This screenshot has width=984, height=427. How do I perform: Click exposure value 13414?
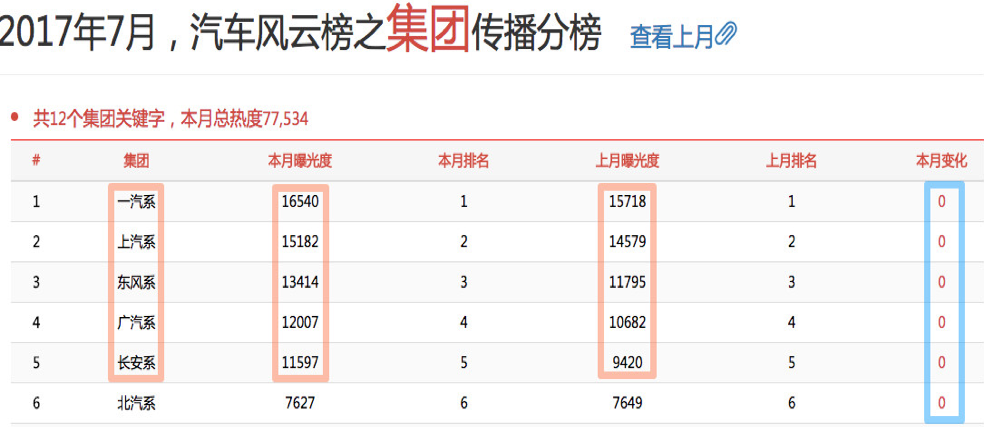coord(300,282)
